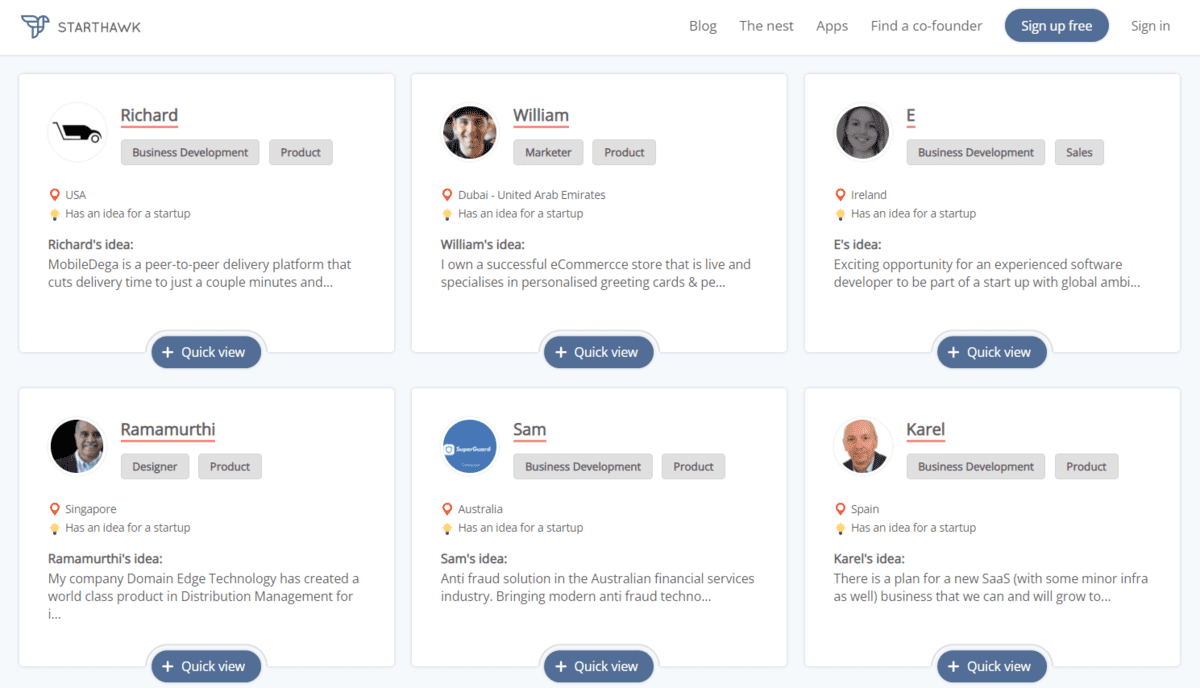Click William's profile photo

tap(469, 131)
